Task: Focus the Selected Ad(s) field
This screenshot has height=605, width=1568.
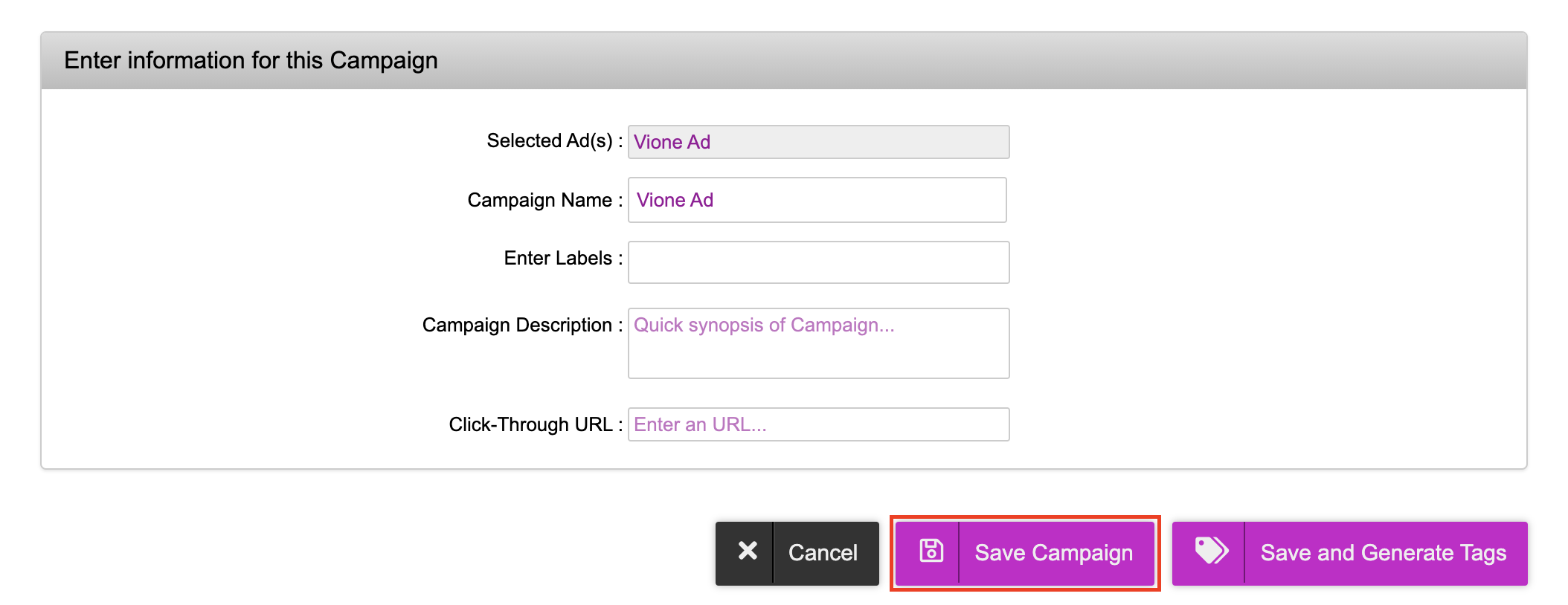Action: coord(818,142)
